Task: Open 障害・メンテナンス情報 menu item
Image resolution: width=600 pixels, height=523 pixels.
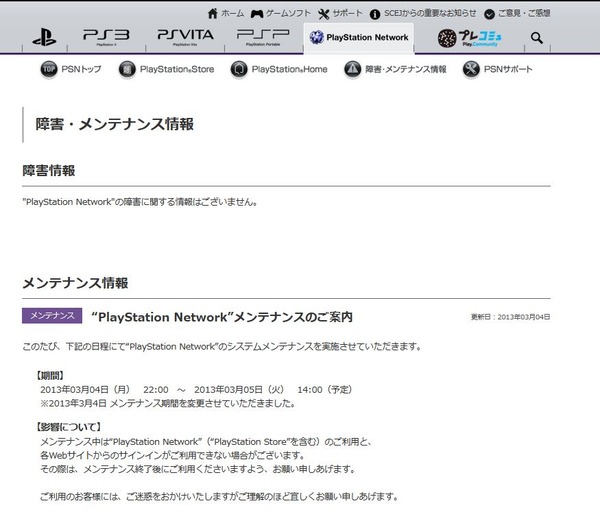Action: click(406, 69)
